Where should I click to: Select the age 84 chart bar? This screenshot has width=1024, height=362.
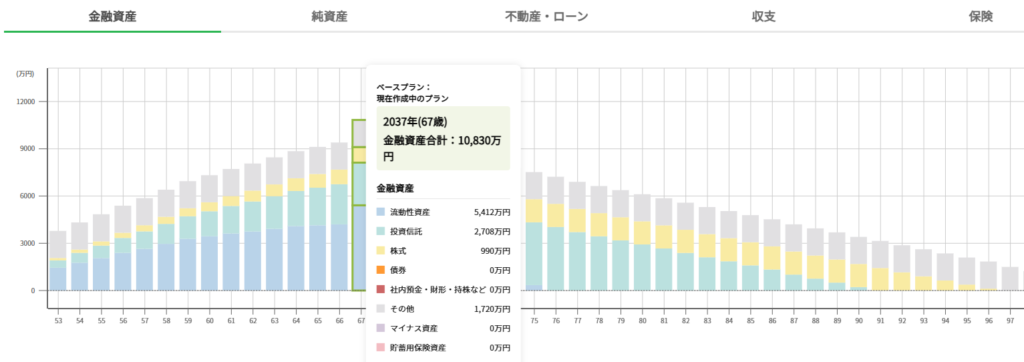coord(729,250)
